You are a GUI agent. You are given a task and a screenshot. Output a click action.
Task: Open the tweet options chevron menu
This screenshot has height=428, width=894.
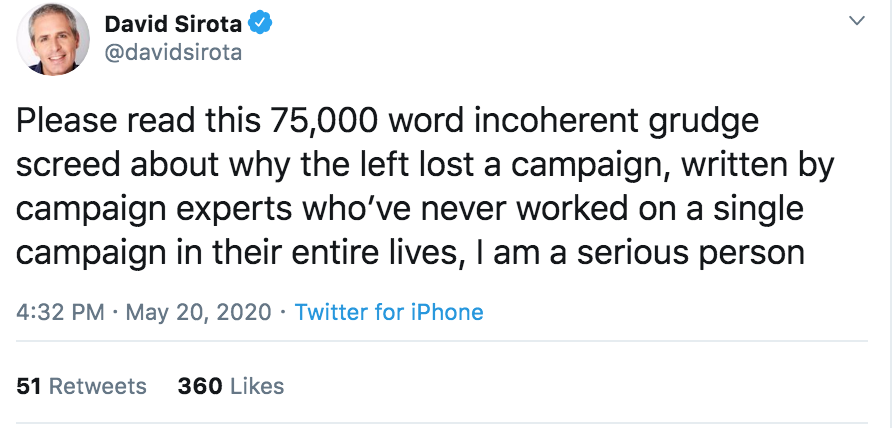857,20
